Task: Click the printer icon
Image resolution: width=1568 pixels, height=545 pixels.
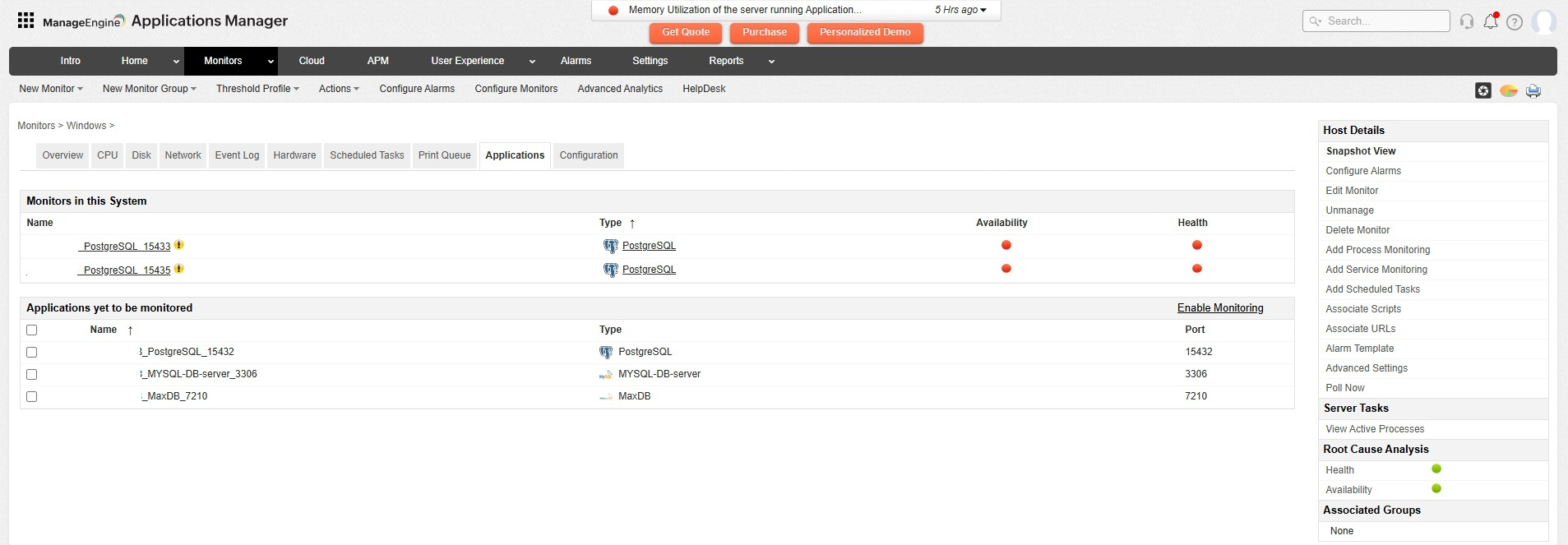Action: (x=1533, y=90)
